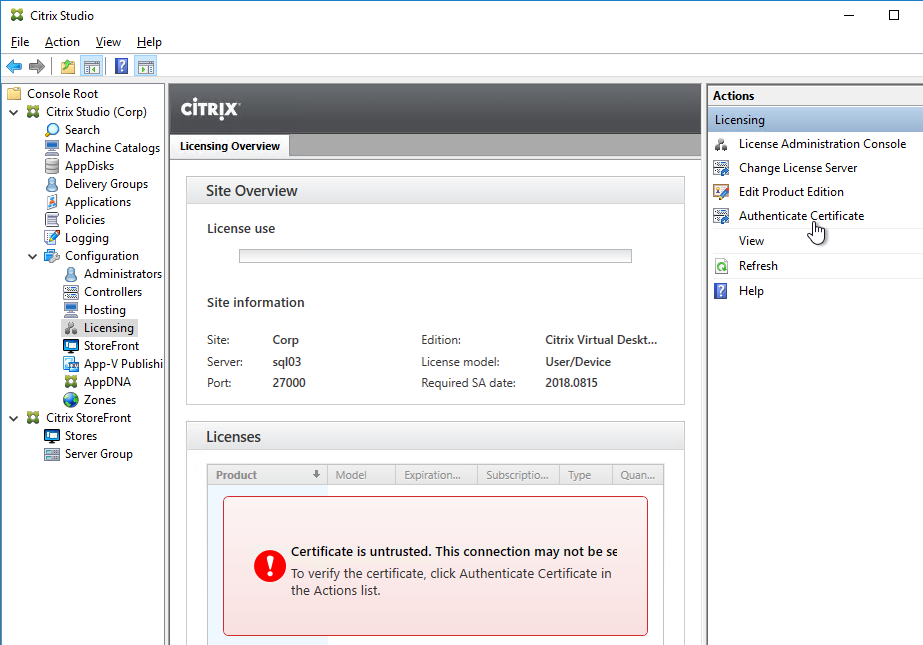The height and width of the screenshot is (645, 923).
Task: Click the SA date '2018.0815'
Action: (x=571, y=383)
